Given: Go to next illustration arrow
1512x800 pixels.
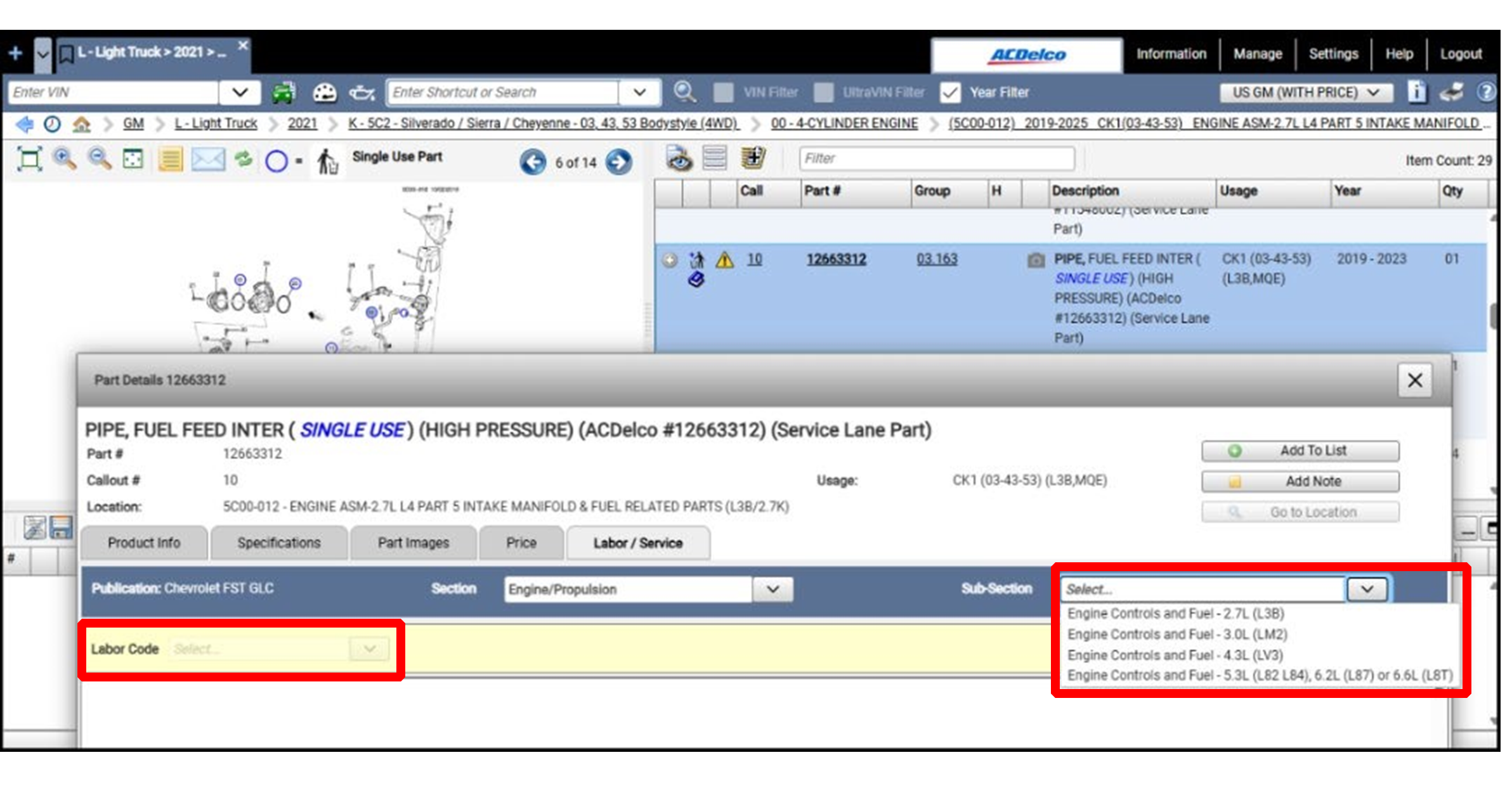Looking at the screenshot, I should 618,162.
